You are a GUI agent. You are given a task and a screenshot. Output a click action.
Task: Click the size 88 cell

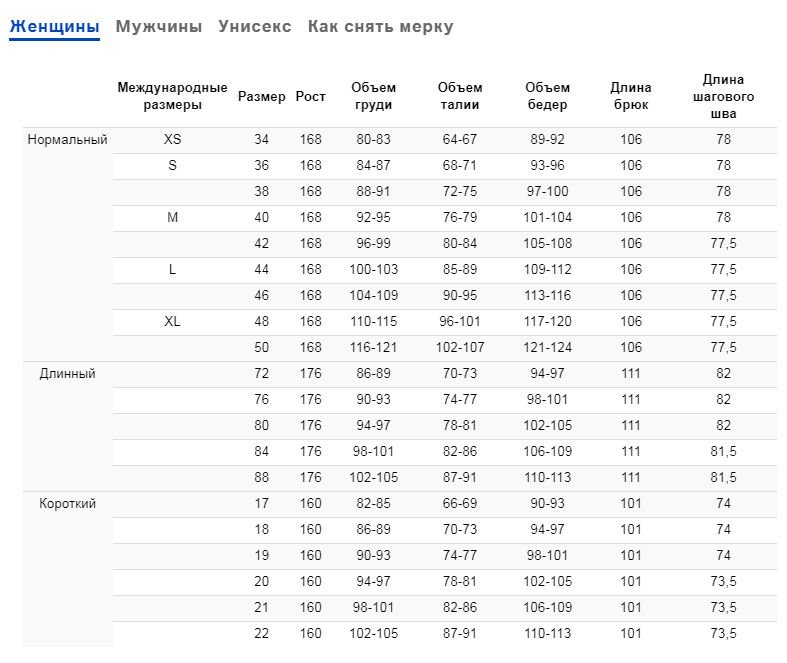pyautogui.click(x=262, y=478)
